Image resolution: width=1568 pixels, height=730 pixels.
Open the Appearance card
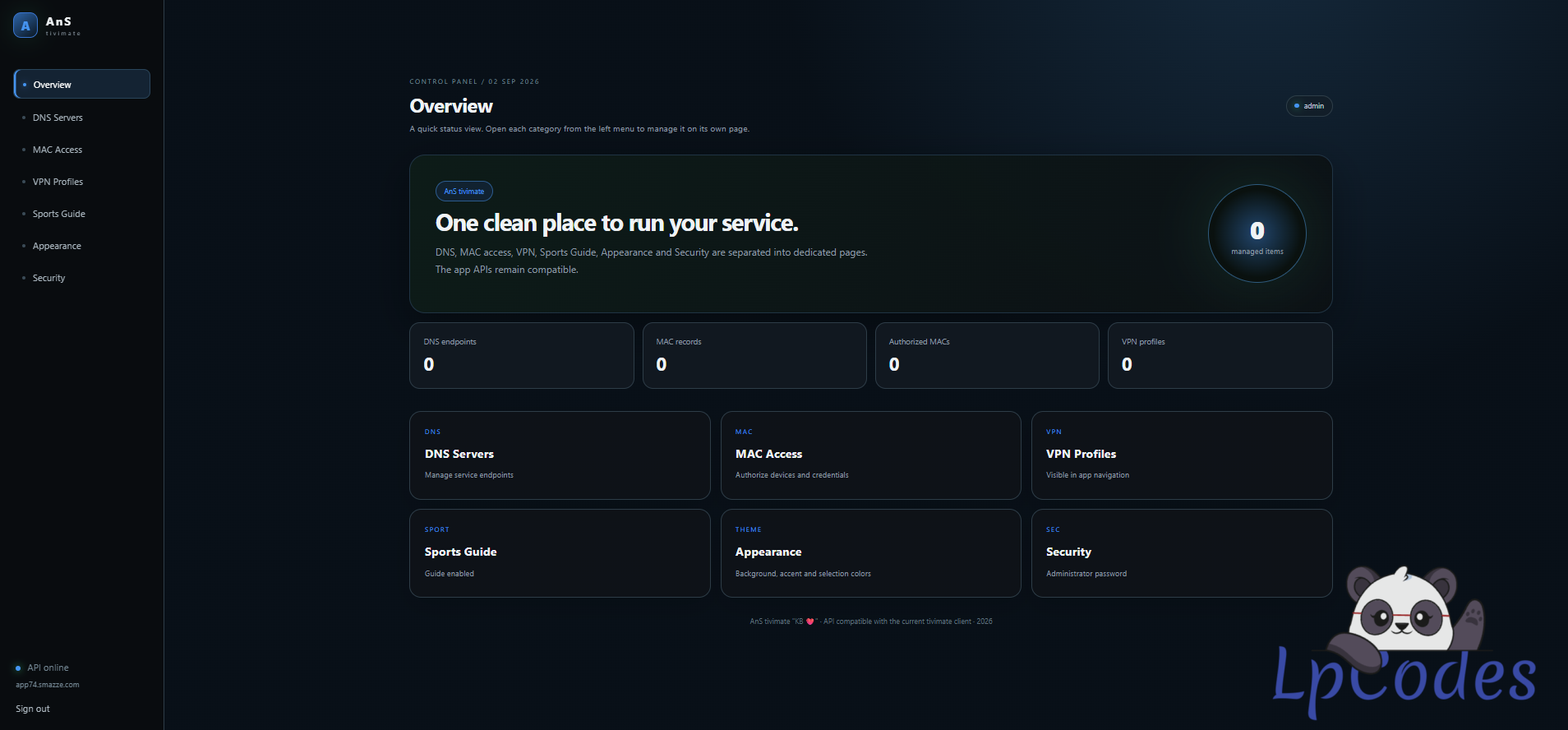point(871,553)
